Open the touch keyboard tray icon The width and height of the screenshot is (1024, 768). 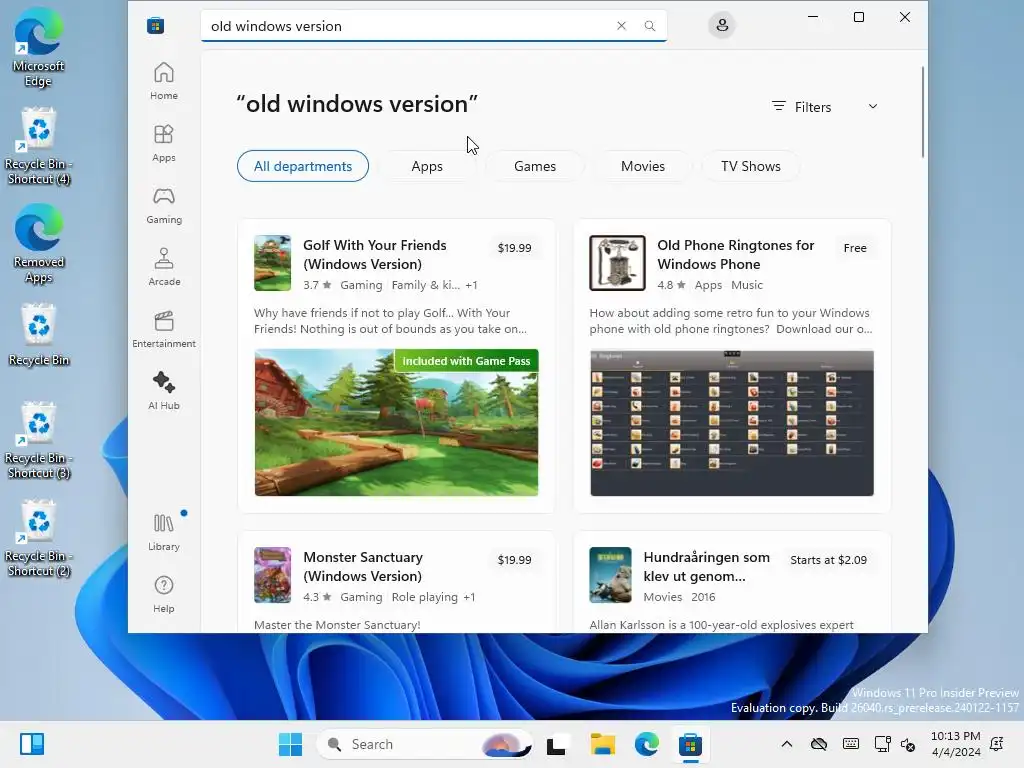851,744
